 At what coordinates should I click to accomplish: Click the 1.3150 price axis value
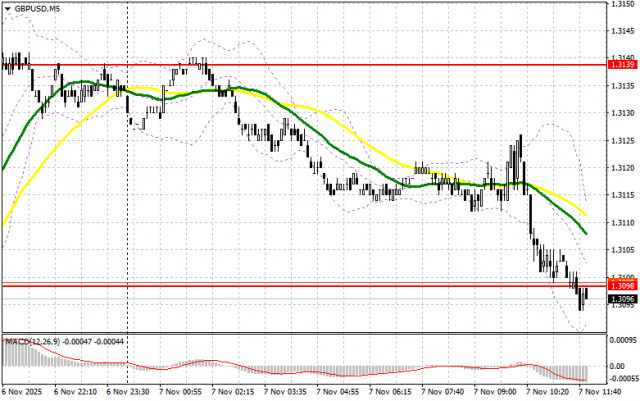(x=622, y=4)
